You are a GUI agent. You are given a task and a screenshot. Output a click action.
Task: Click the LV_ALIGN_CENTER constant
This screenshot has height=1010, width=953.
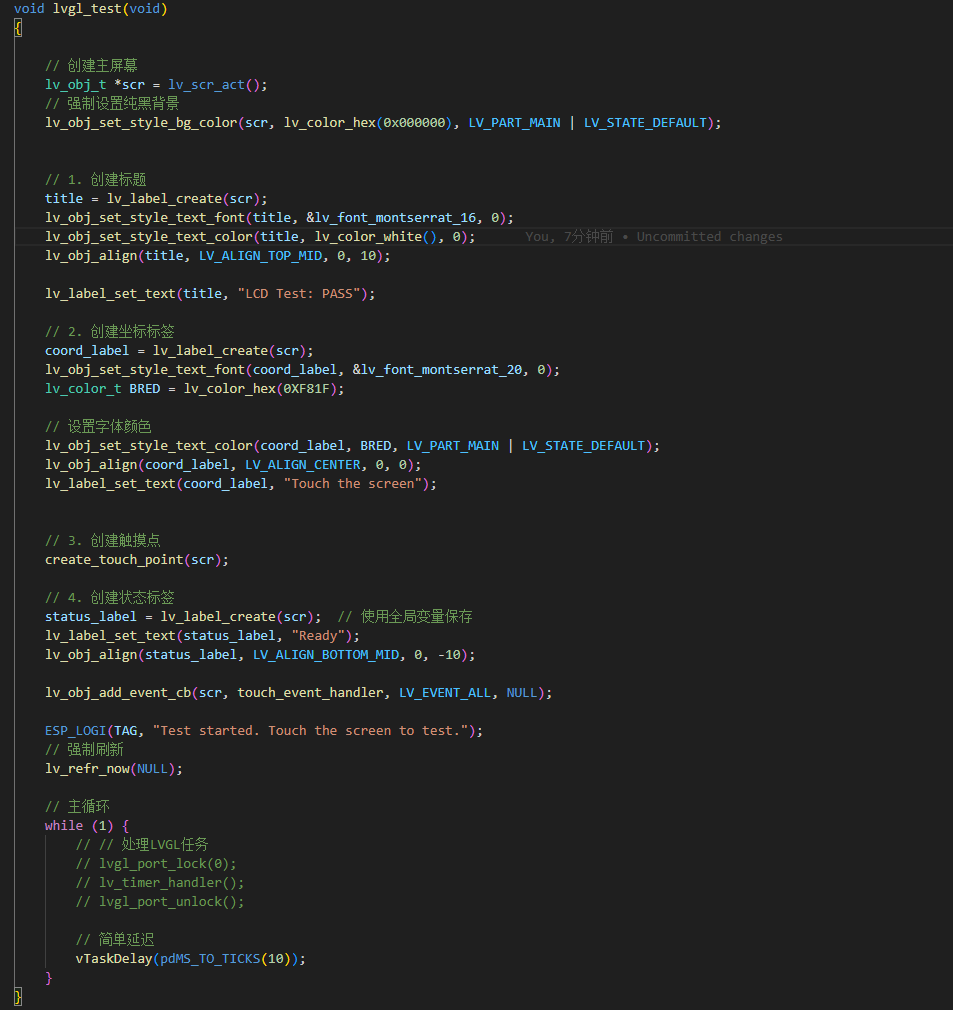pos(303,465)
